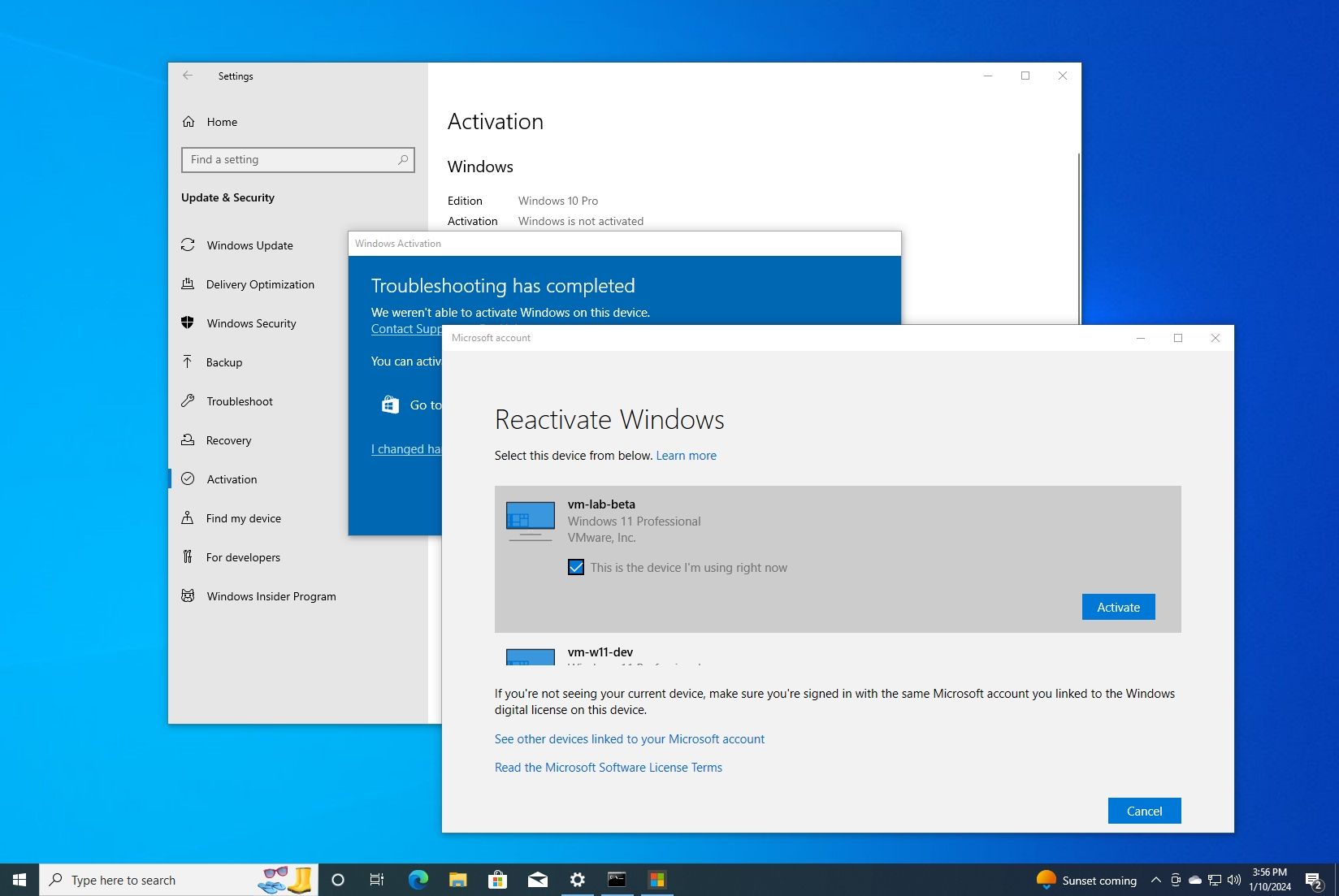Click the Home icon in Settings

click(190, 122)
